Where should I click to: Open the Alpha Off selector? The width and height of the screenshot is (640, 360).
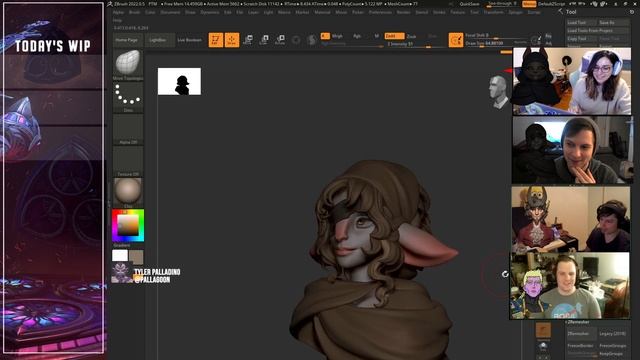128,129
